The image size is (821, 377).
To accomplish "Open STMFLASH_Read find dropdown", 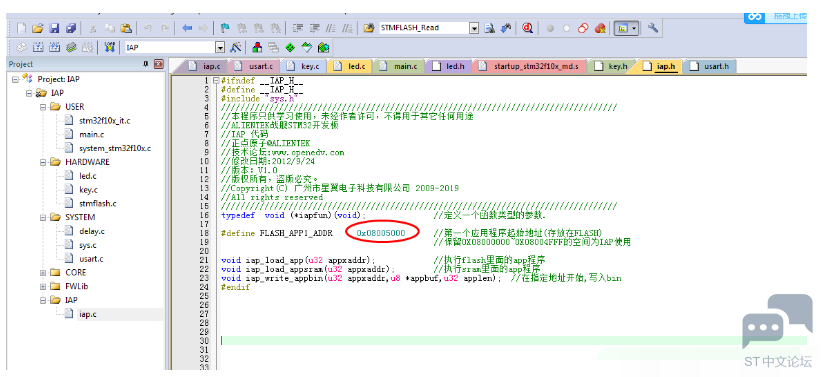I will coord(474,28).
